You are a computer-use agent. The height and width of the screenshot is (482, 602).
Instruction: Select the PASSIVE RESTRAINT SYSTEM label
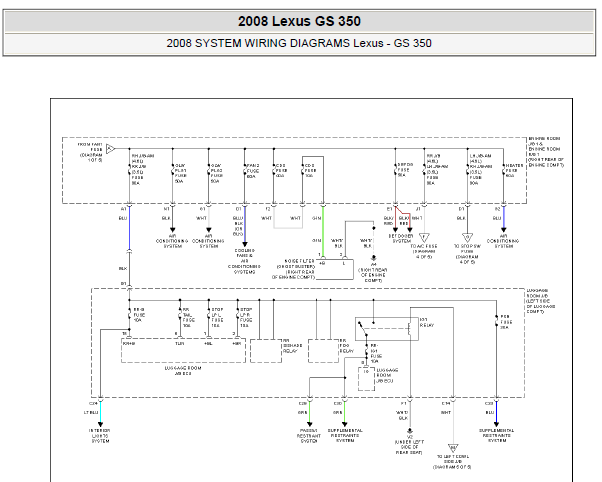[309, 436]
